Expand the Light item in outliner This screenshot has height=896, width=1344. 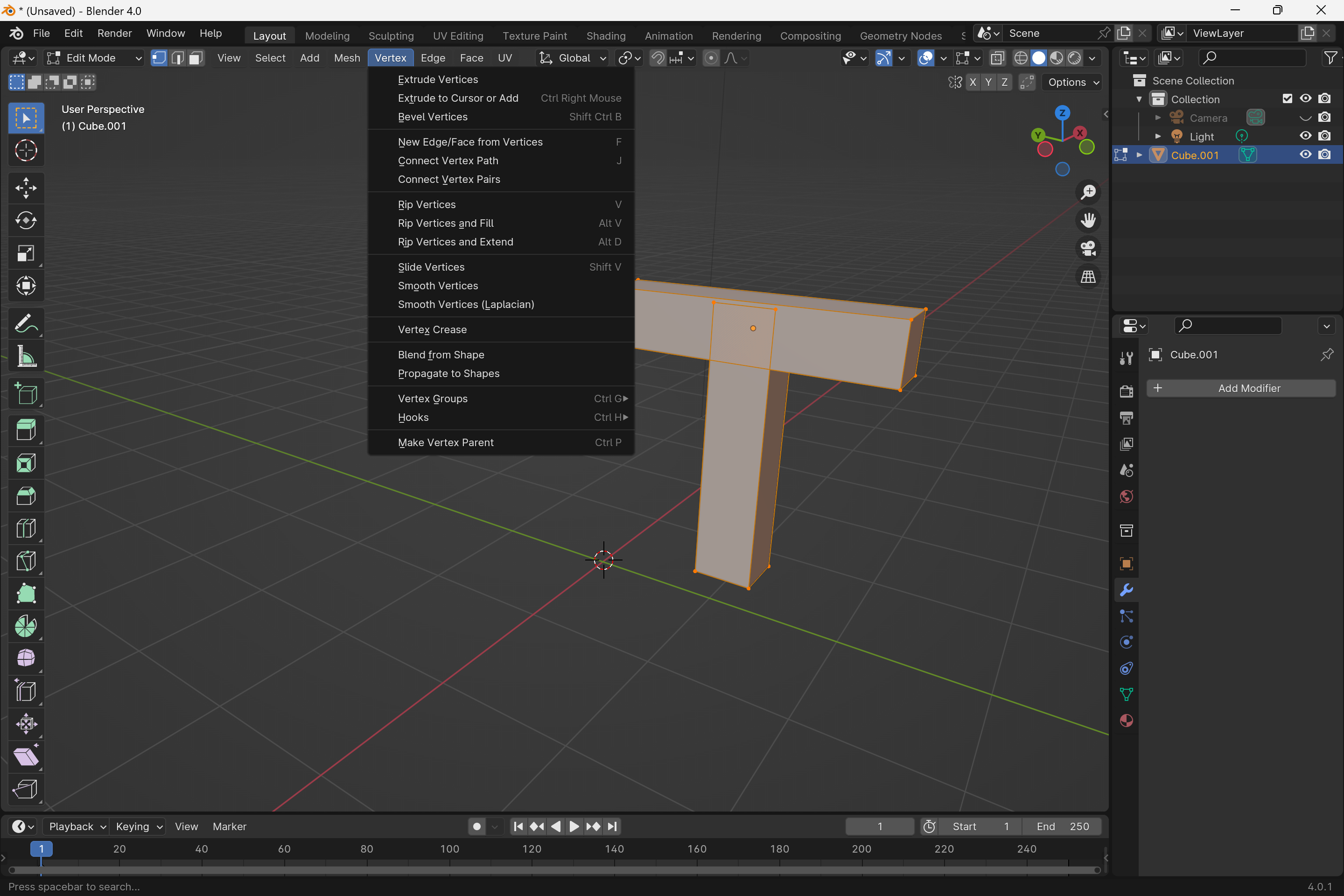click(1158, 137)
